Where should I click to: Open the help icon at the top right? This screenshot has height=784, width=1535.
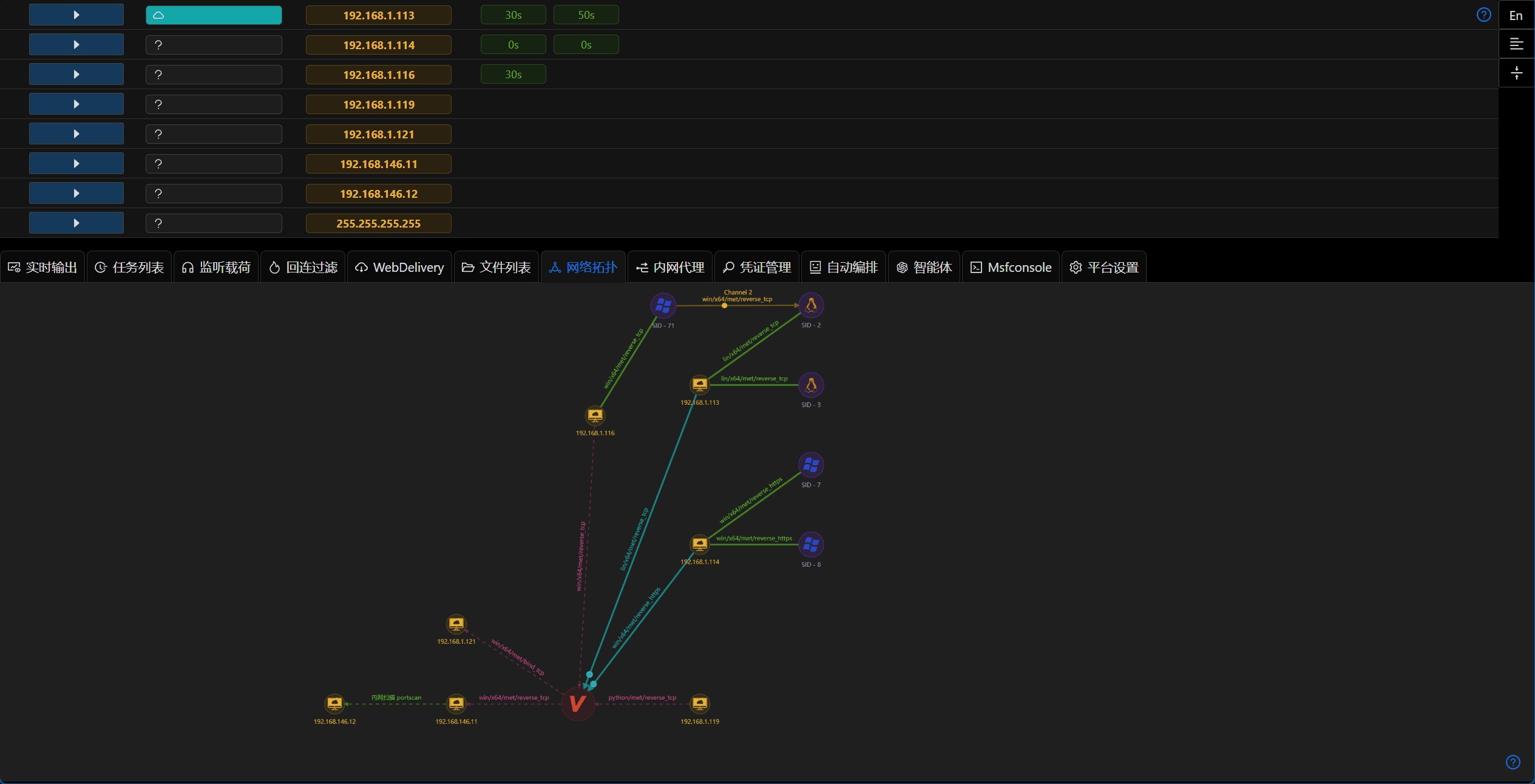pyautogui.click(x=1483, y=15)
